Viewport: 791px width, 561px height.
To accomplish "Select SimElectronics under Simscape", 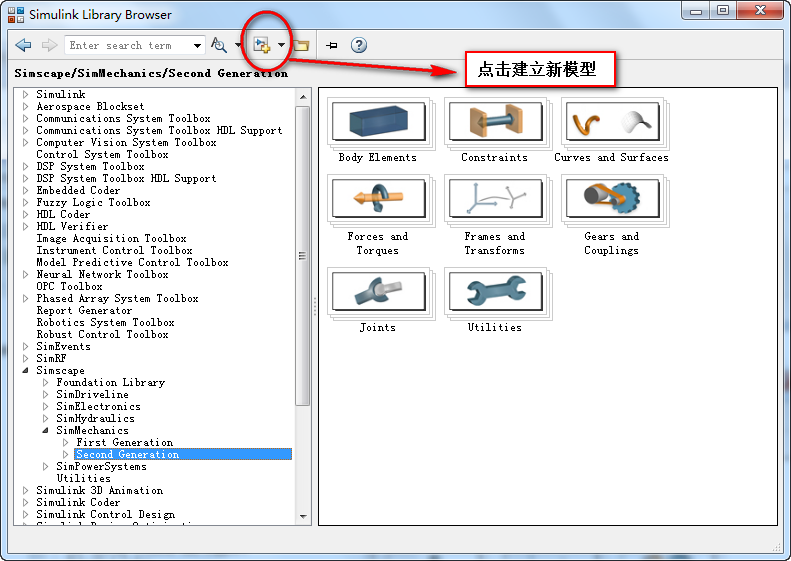I will pos(98,407).
